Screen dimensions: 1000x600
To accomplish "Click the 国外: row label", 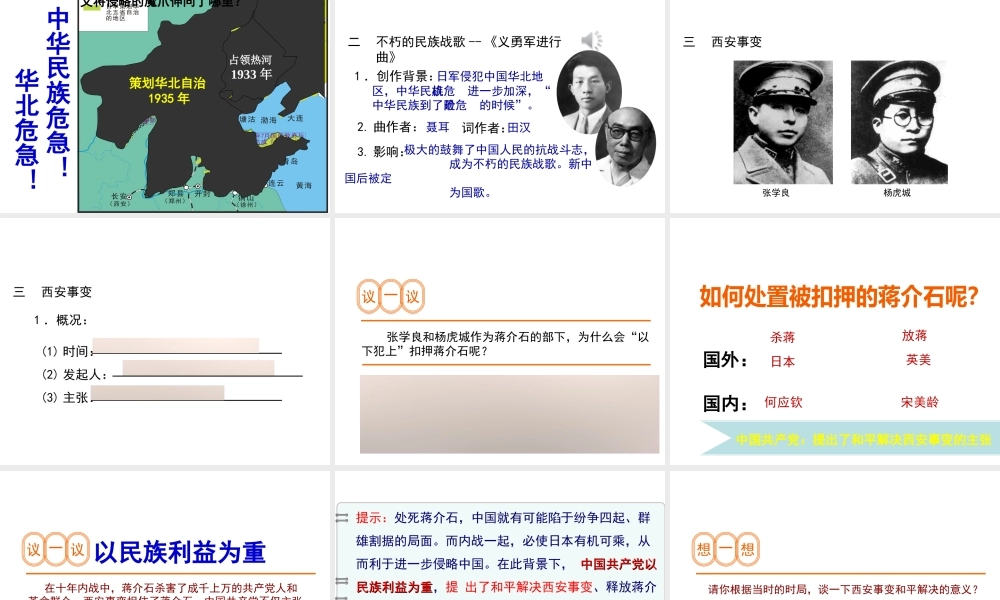I will point(725,360).
